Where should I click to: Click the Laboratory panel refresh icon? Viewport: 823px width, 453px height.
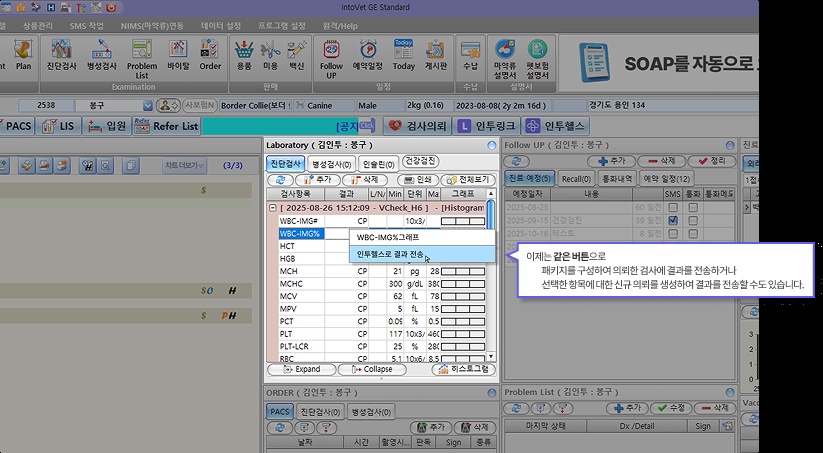(x=281, y=178)
